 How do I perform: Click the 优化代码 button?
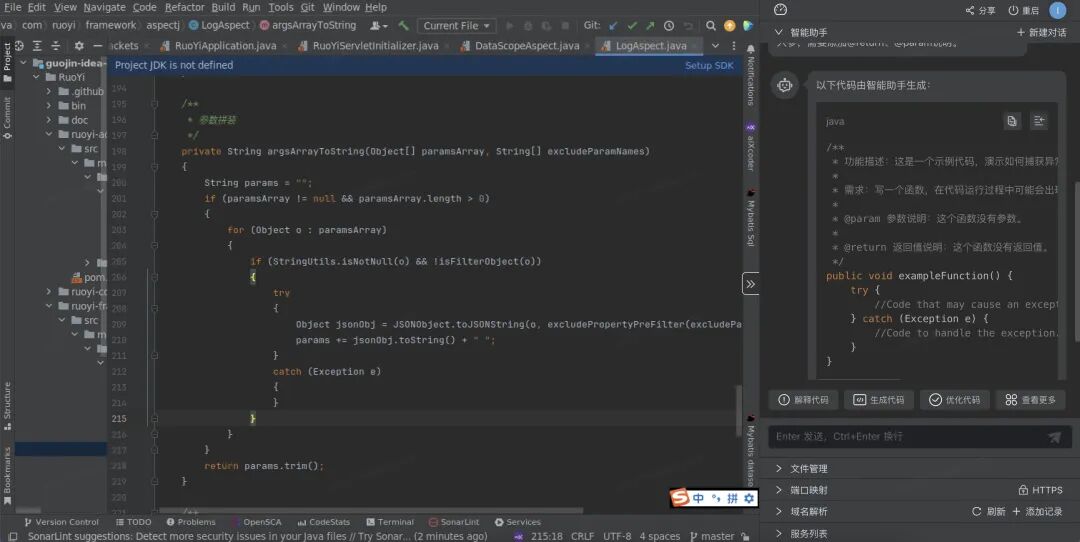(955, 399)
